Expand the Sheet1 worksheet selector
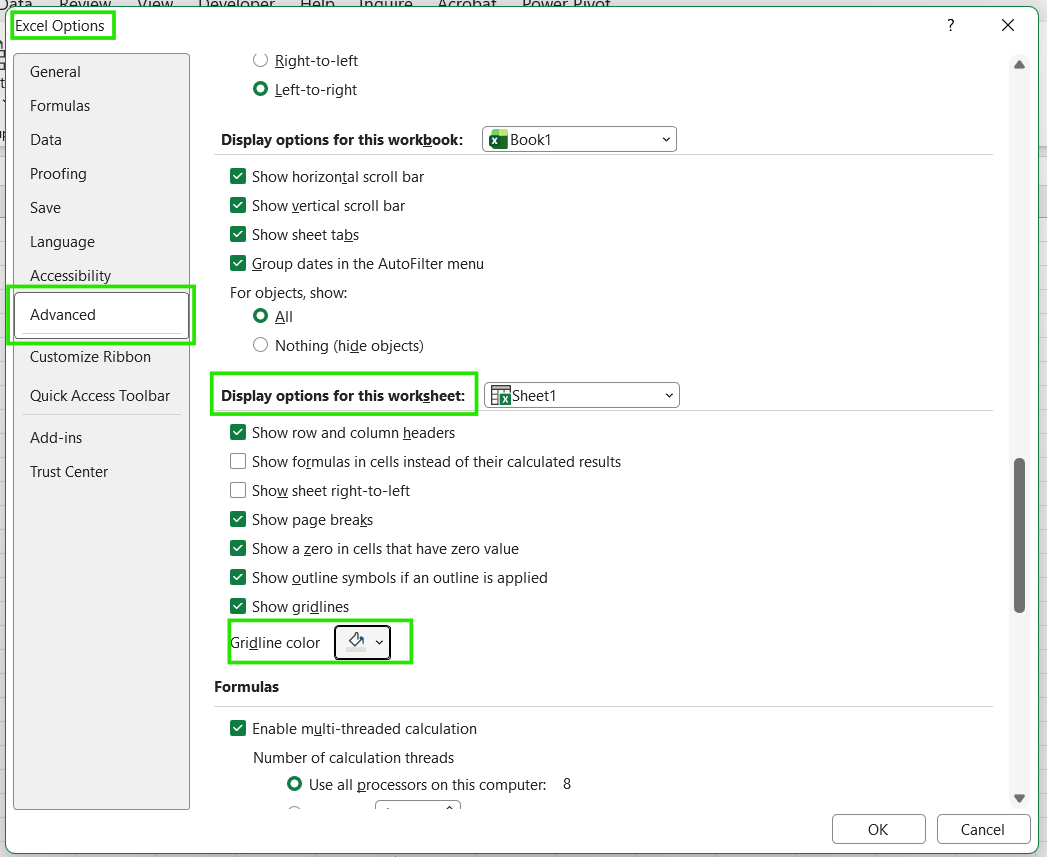Screen dimensions: 1047x857 pyautogui.click(x=668, y=395)
